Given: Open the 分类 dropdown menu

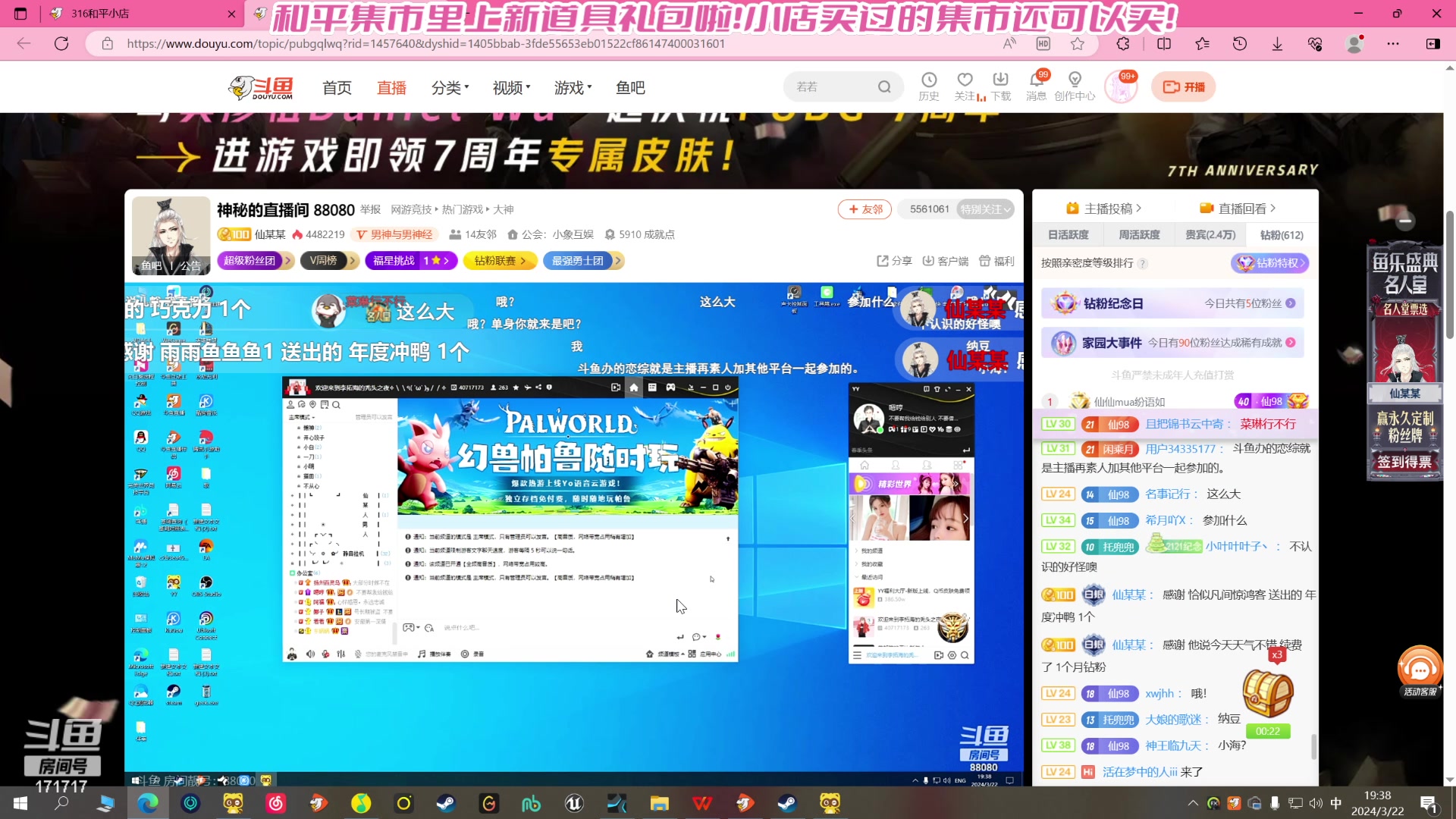Looking at the screenshot, I should (x=450, y=87).
